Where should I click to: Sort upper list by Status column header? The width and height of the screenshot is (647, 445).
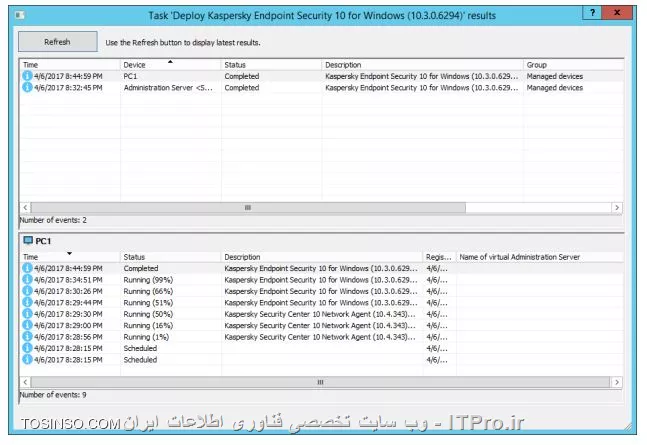[x=271, y=65]
